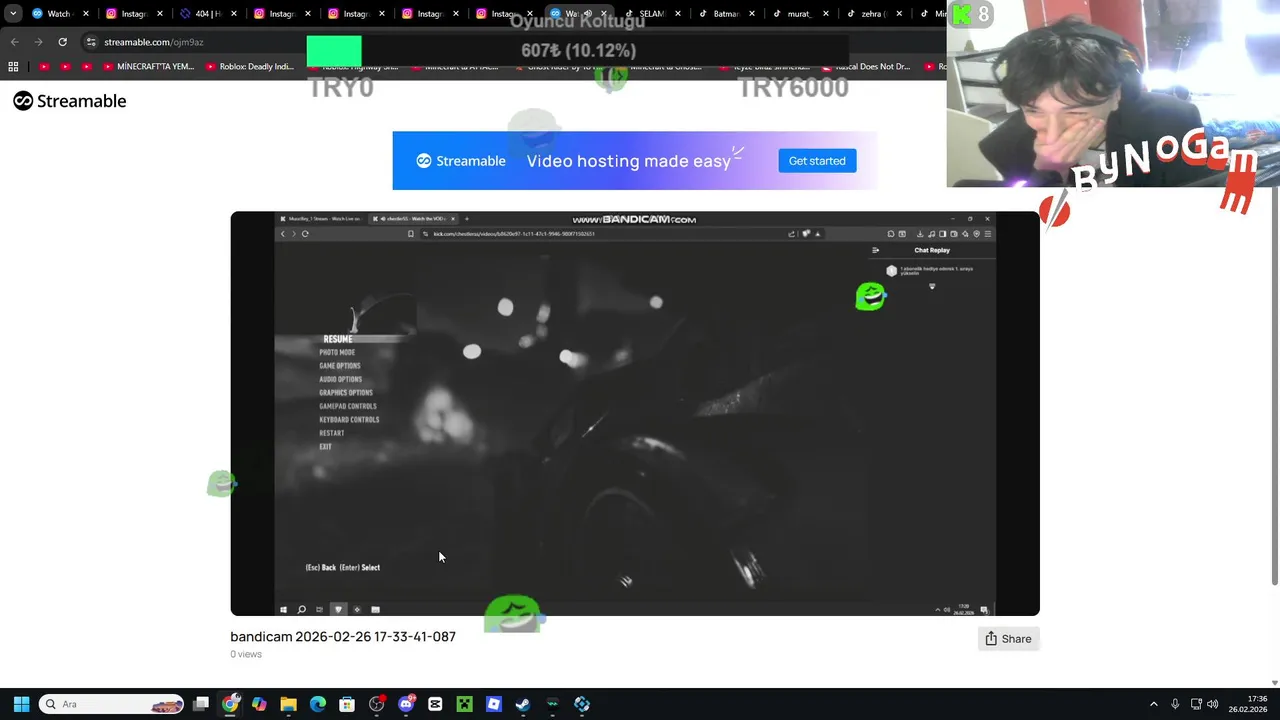Open the tab search dropdown arrow

pos(13,14)
